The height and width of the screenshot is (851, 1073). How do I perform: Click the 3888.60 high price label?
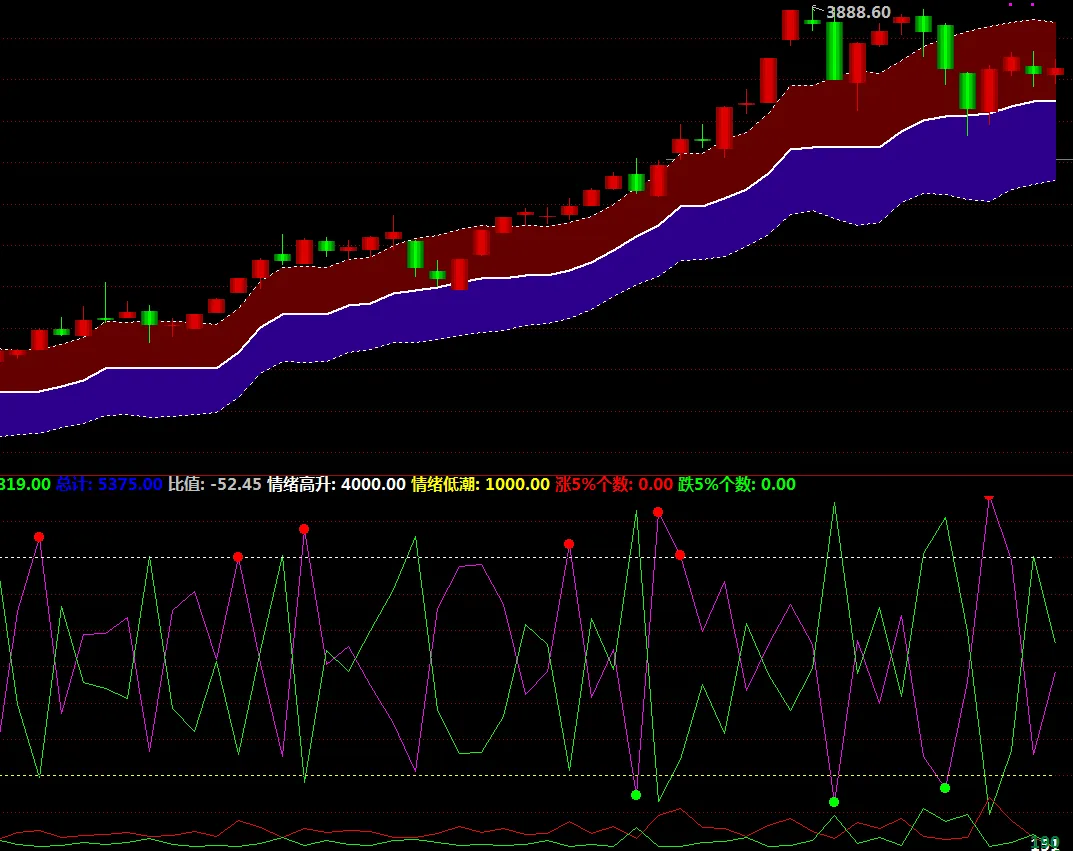(x=858, y=12)
